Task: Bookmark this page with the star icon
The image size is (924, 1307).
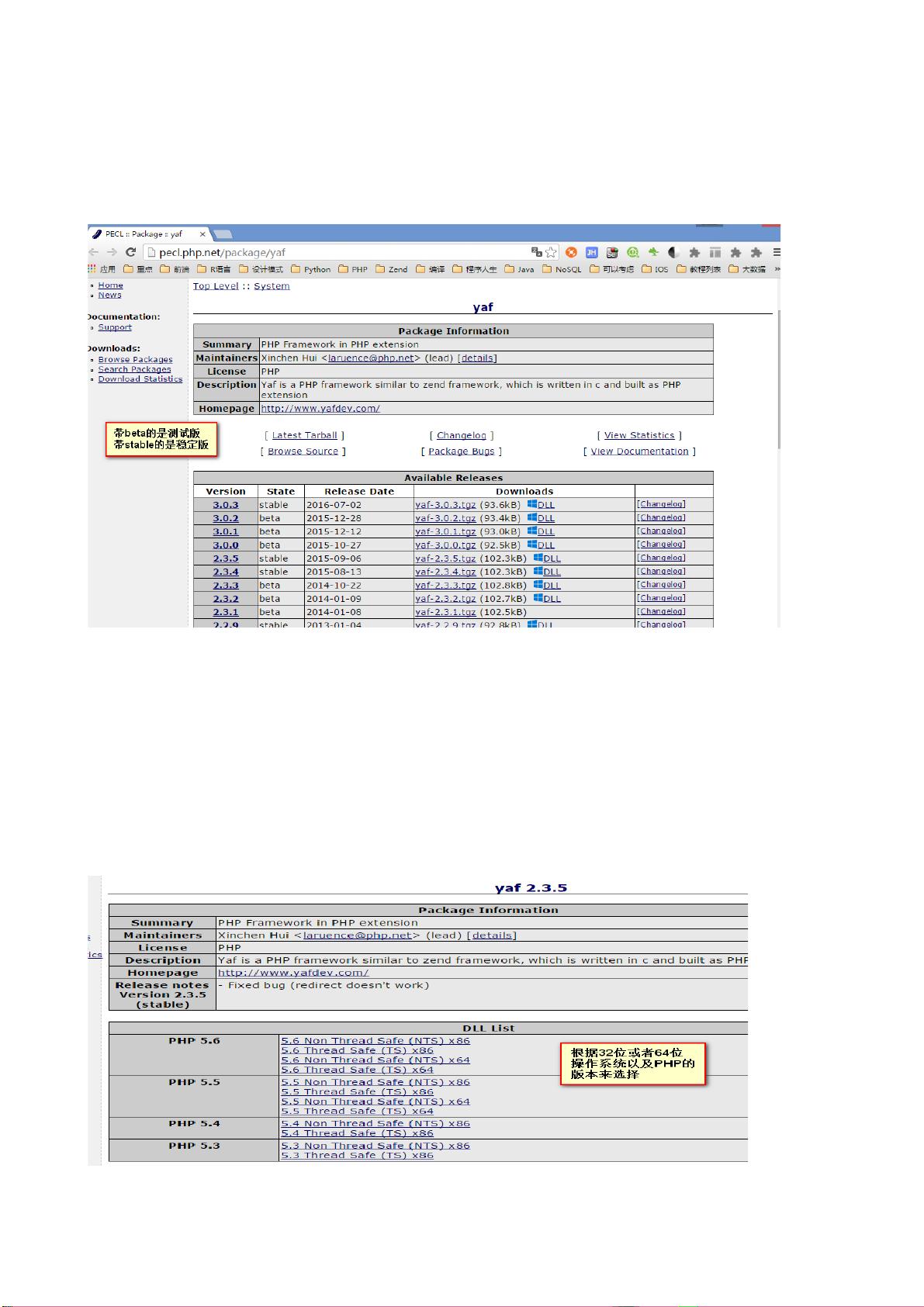Action: (x=551, y=252)
